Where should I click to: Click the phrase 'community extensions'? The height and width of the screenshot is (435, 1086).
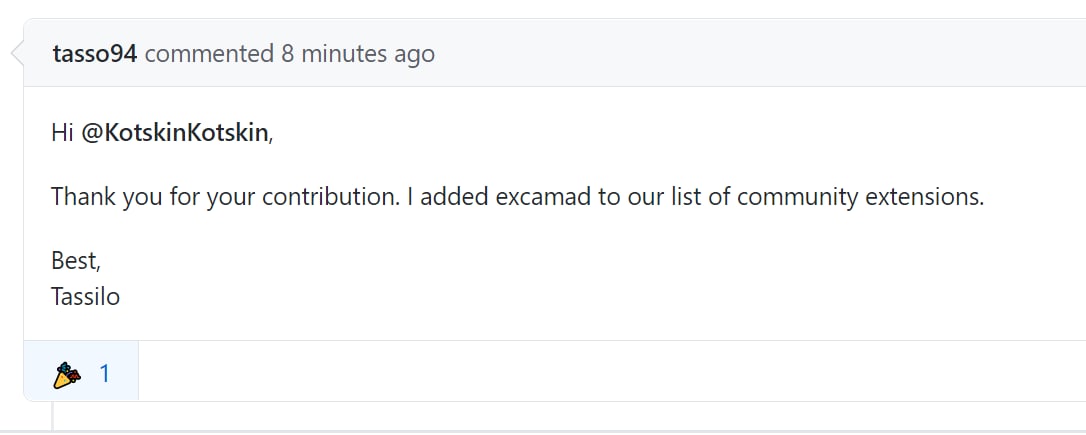pyautogui.click(x=859, y=197)
